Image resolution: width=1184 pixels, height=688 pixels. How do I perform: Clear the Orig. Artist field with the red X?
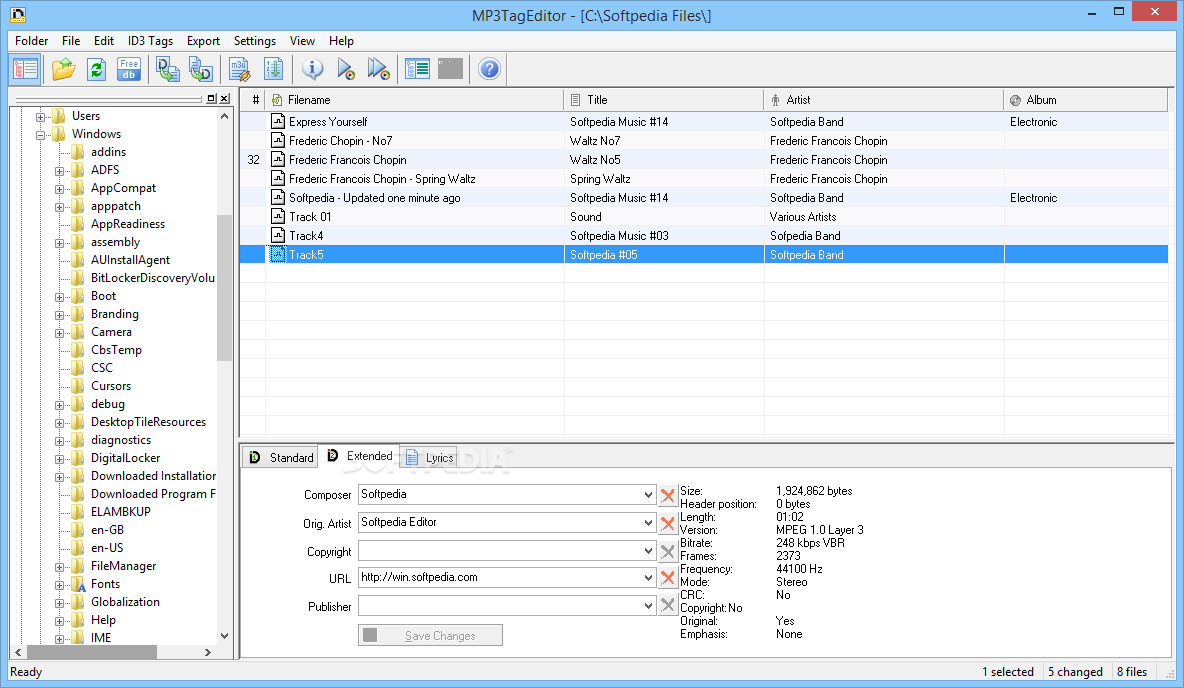(668, 523)
